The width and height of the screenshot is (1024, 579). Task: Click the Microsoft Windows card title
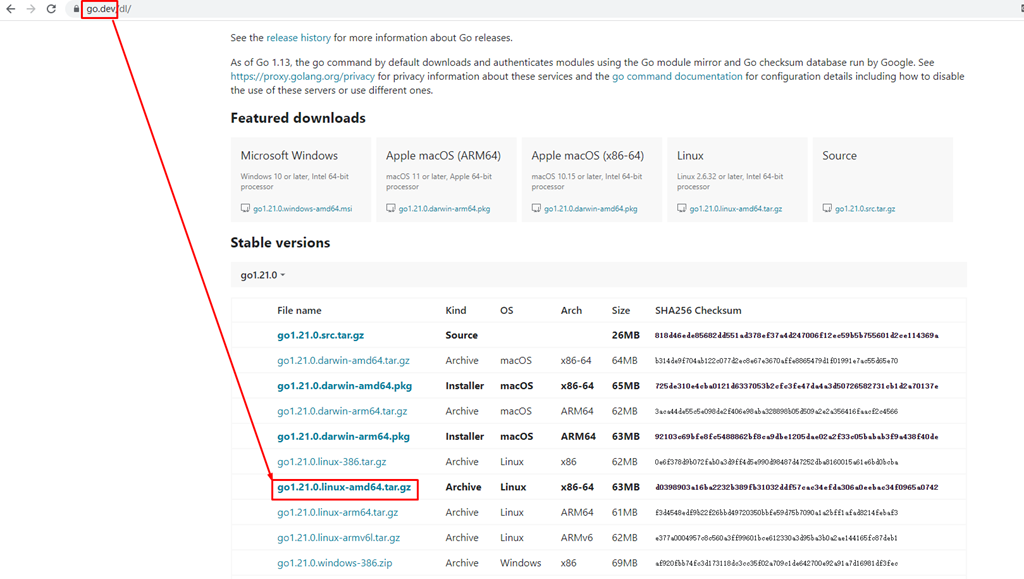[x=289, y=155]
